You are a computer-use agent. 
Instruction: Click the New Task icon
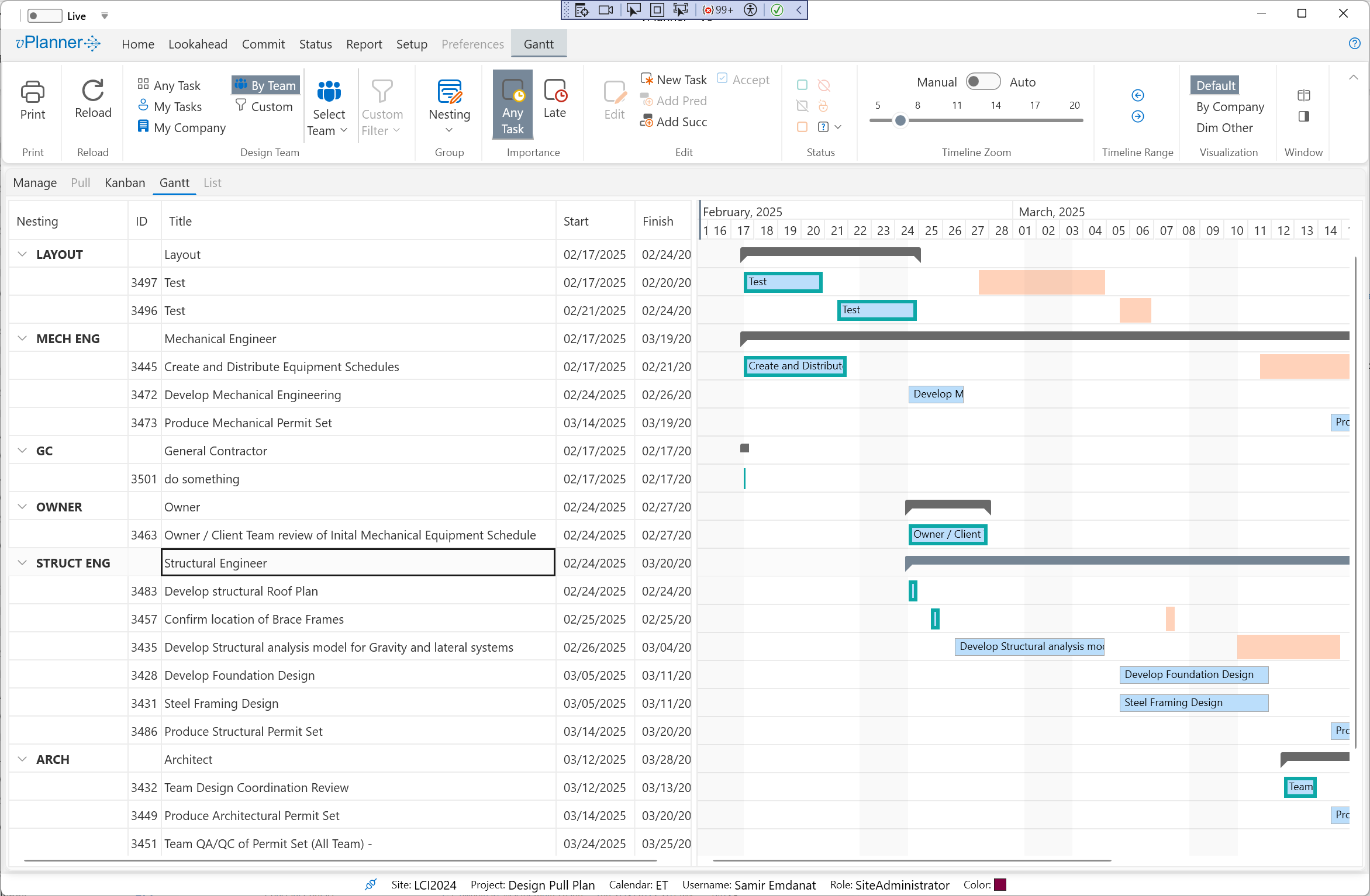[x=646, y=79]
